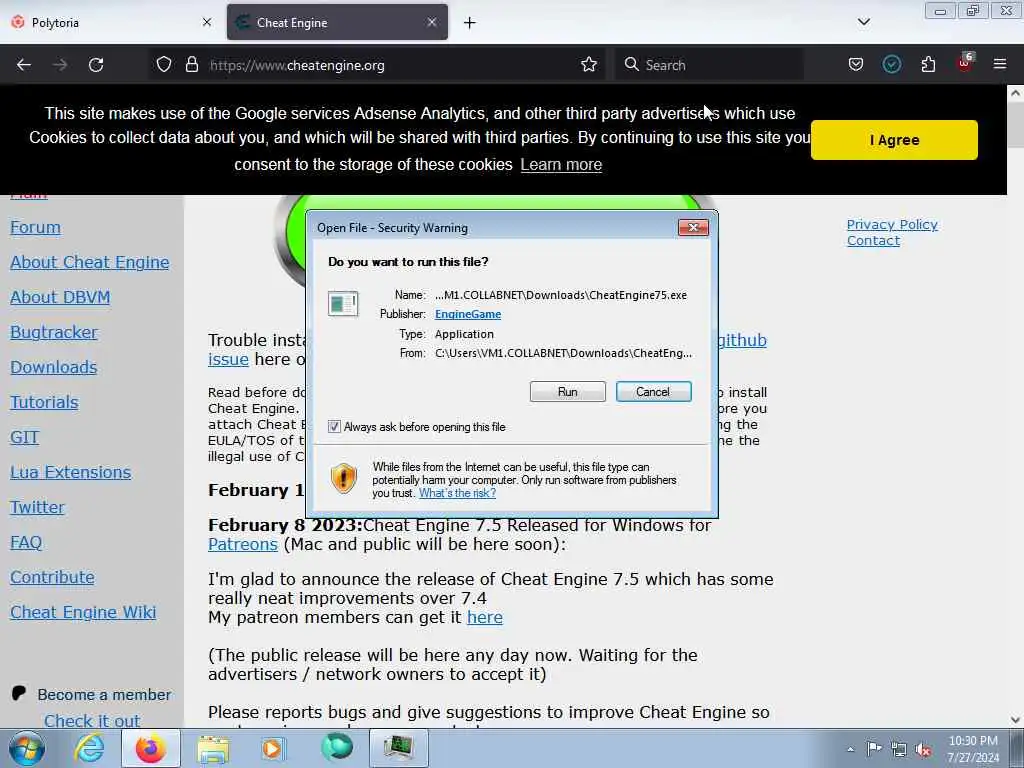Open the EngineGame publisher link
Image resolution: width=1024 pixels, height=768 pixels.
click(x=468, y=314)
